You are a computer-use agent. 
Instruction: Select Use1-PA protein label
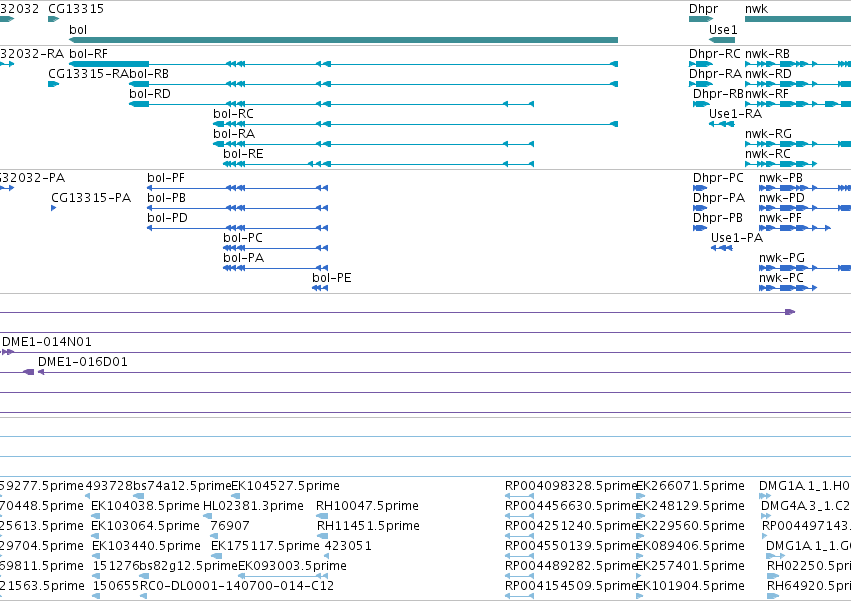tap(737, 238)
